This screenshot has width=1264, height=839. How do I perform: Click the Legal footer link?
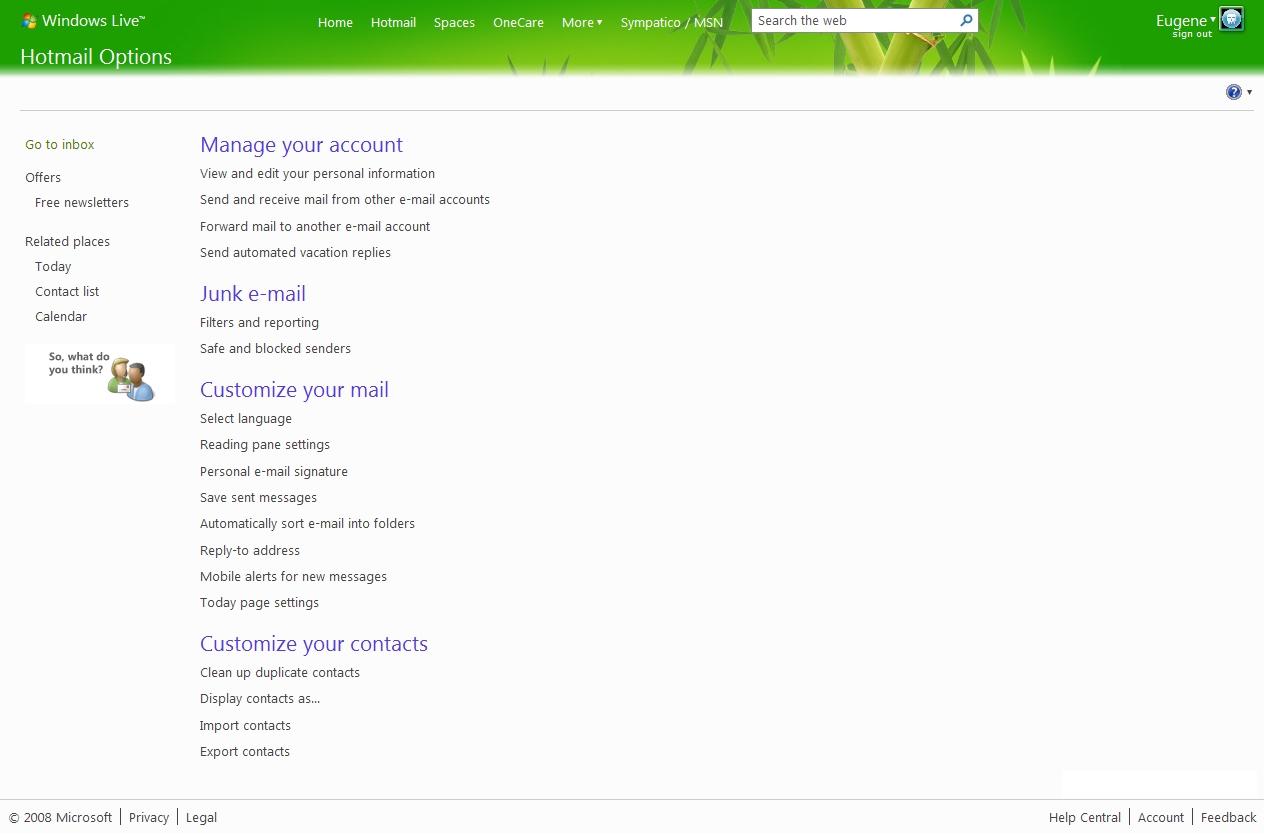pyautogui.click(x=201, y=817)
